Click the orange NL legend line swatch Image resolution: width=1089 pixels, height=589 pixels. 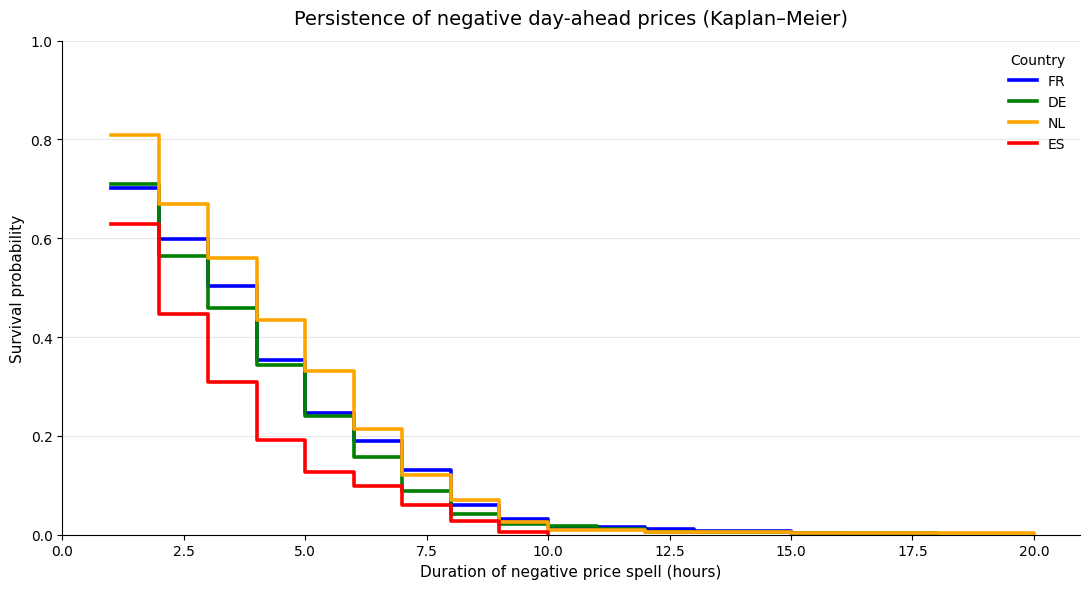click(x=1023, y=123)
